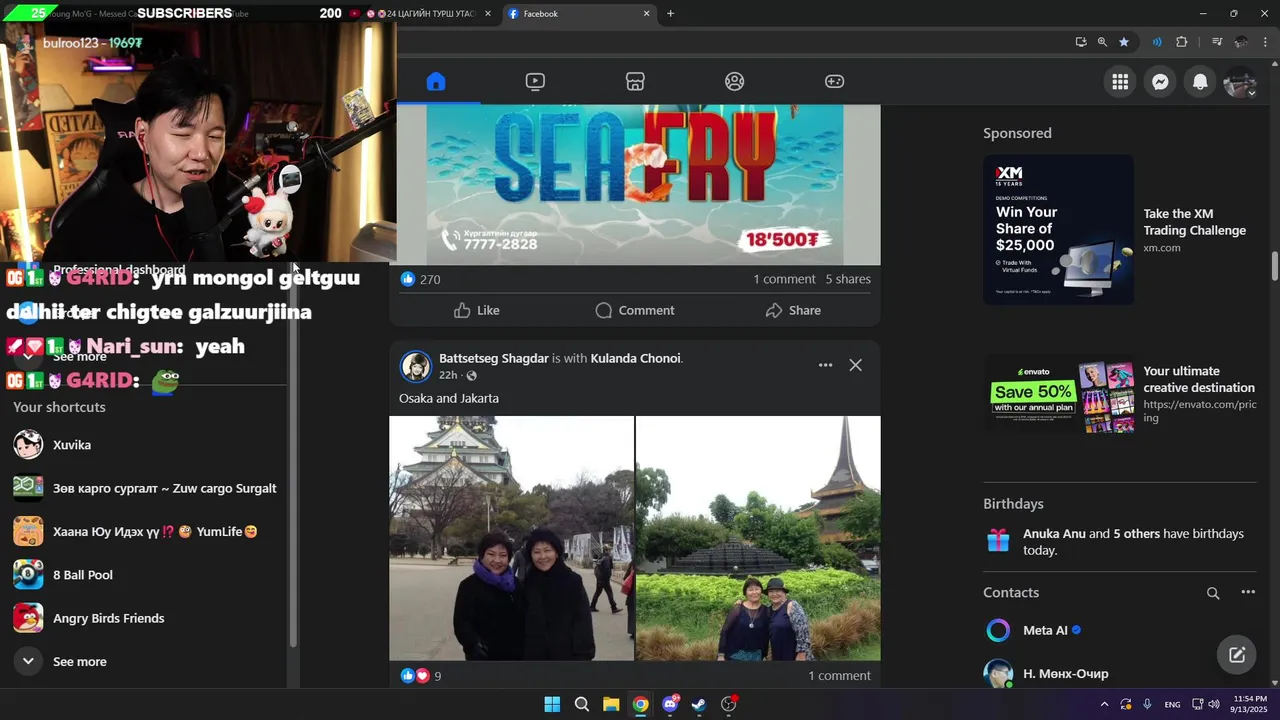Open Discord from taskbar
The height and width of the screenshot is (720, 1280).
670,704
